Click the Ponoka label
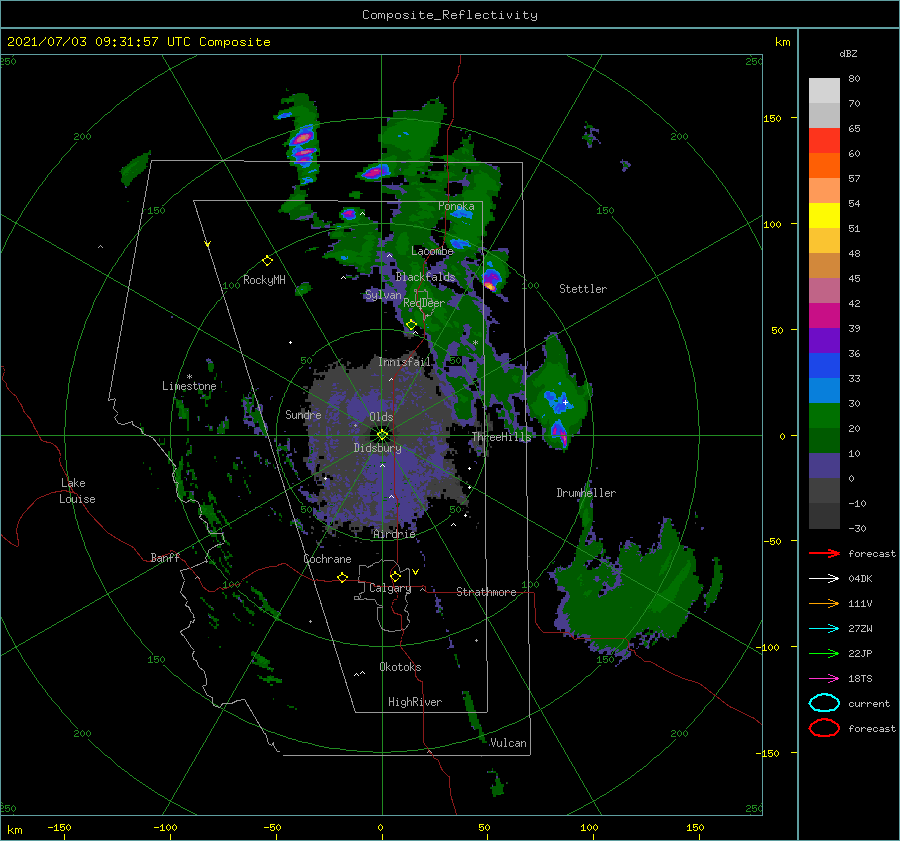The image size is (900, 841). 456,206
